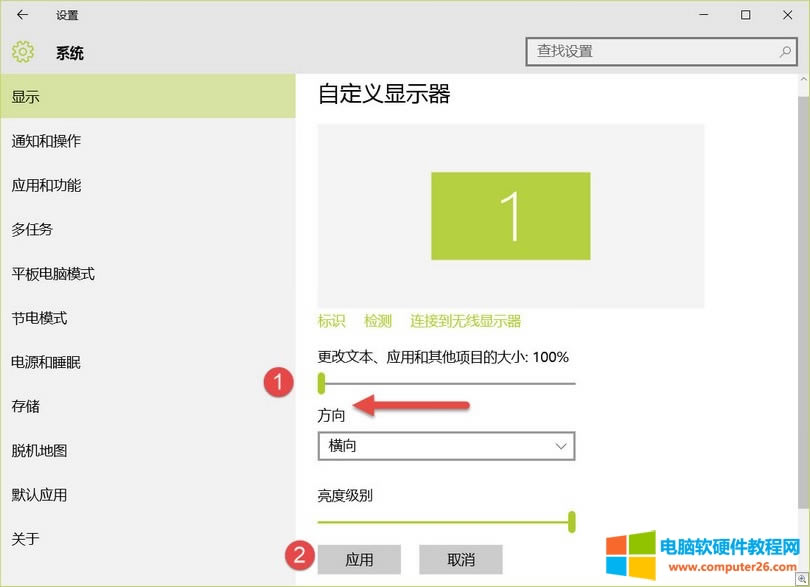Screen dimensions: 810x587
Task: Click the search magnifier icon
Action: coord(785,52)
